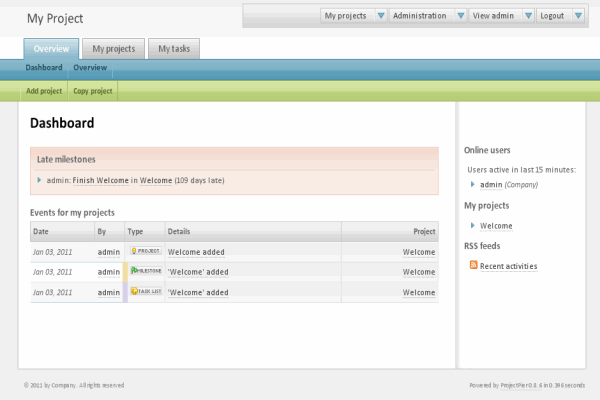The height and width of the screenshot is (400, 600).
Task: Select the Dashboard submenu item
Action: point(44,68)
